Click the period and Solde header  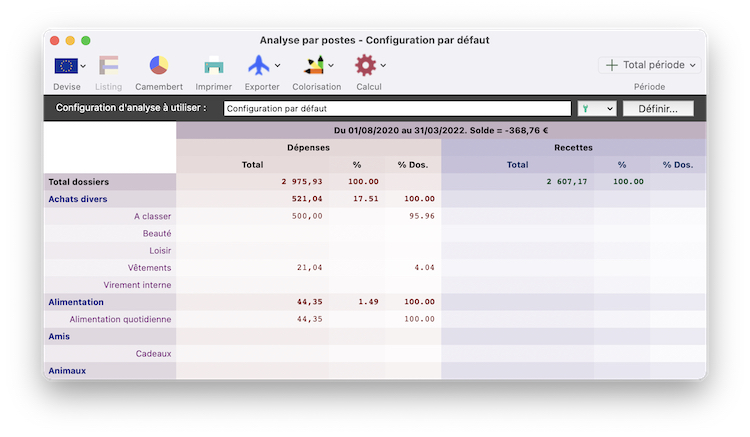pos(441,131)
